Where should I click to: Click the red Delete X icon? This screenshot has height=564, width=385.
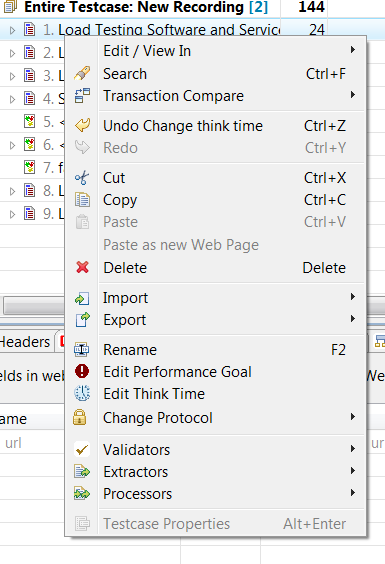pos(82,267)
